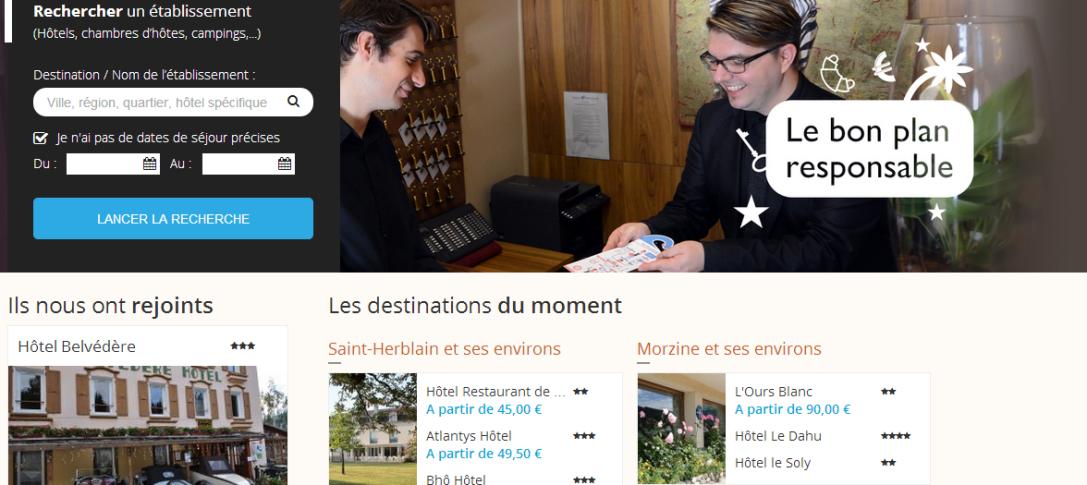Click the Au date input field
Screen dimensions: 1087x485
(x=248, y=164)
